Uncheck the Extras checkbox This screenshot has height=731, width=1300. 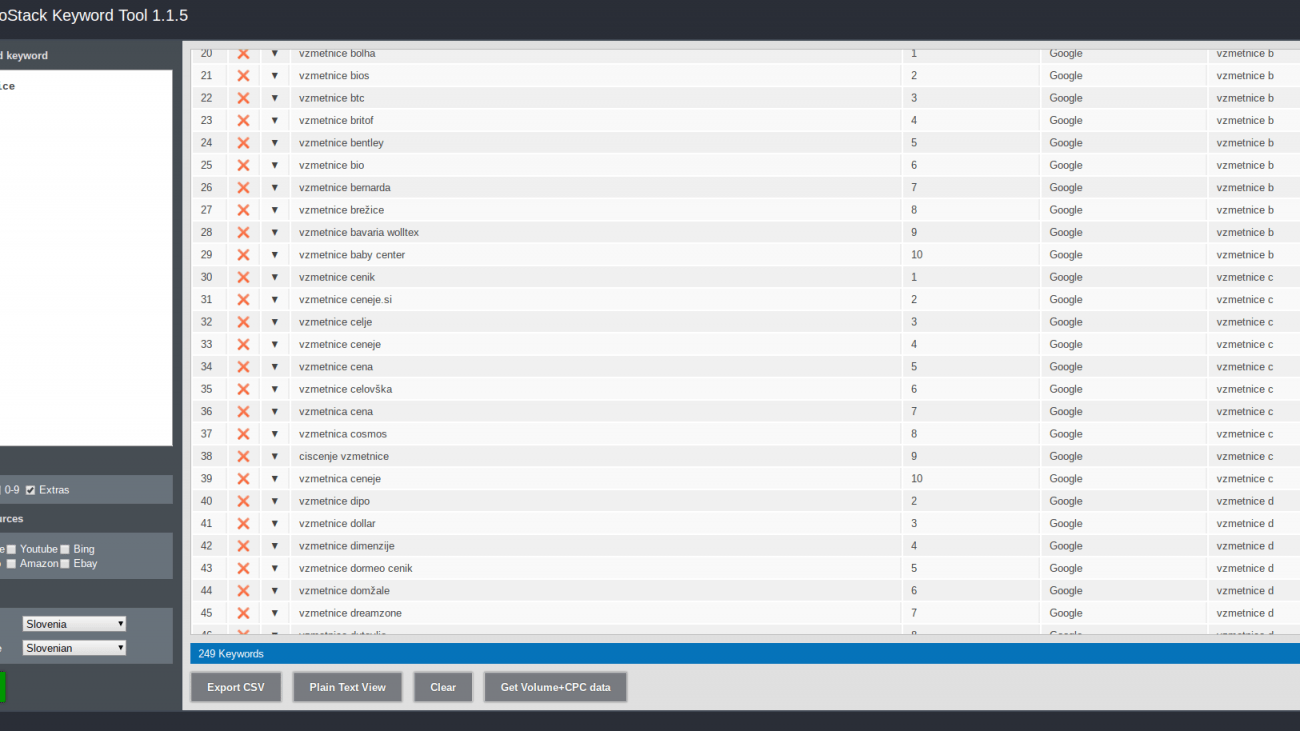point(30,490)
